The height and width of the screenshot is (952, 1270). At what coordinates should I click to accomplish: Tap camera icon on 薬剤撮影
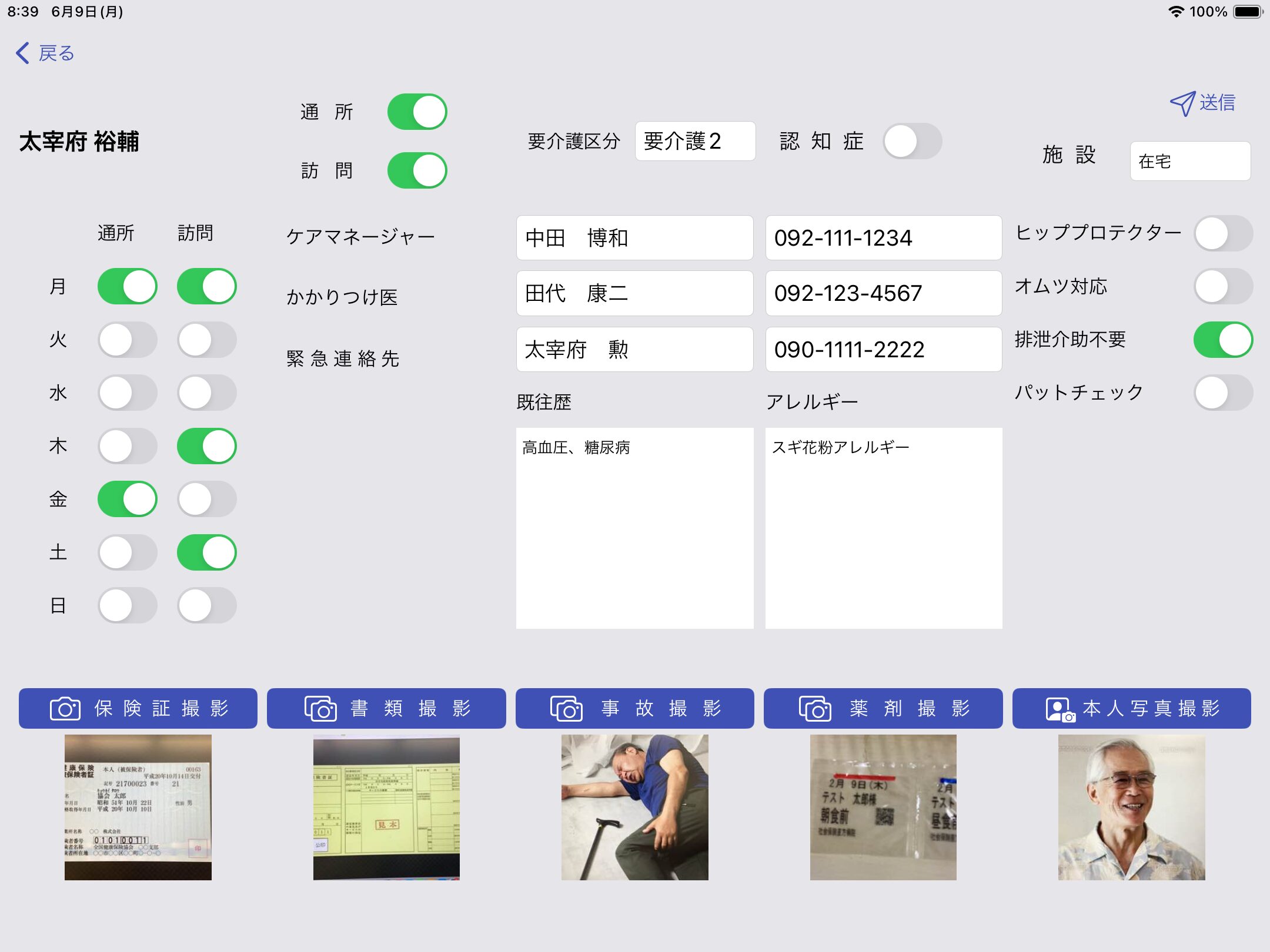814,708
